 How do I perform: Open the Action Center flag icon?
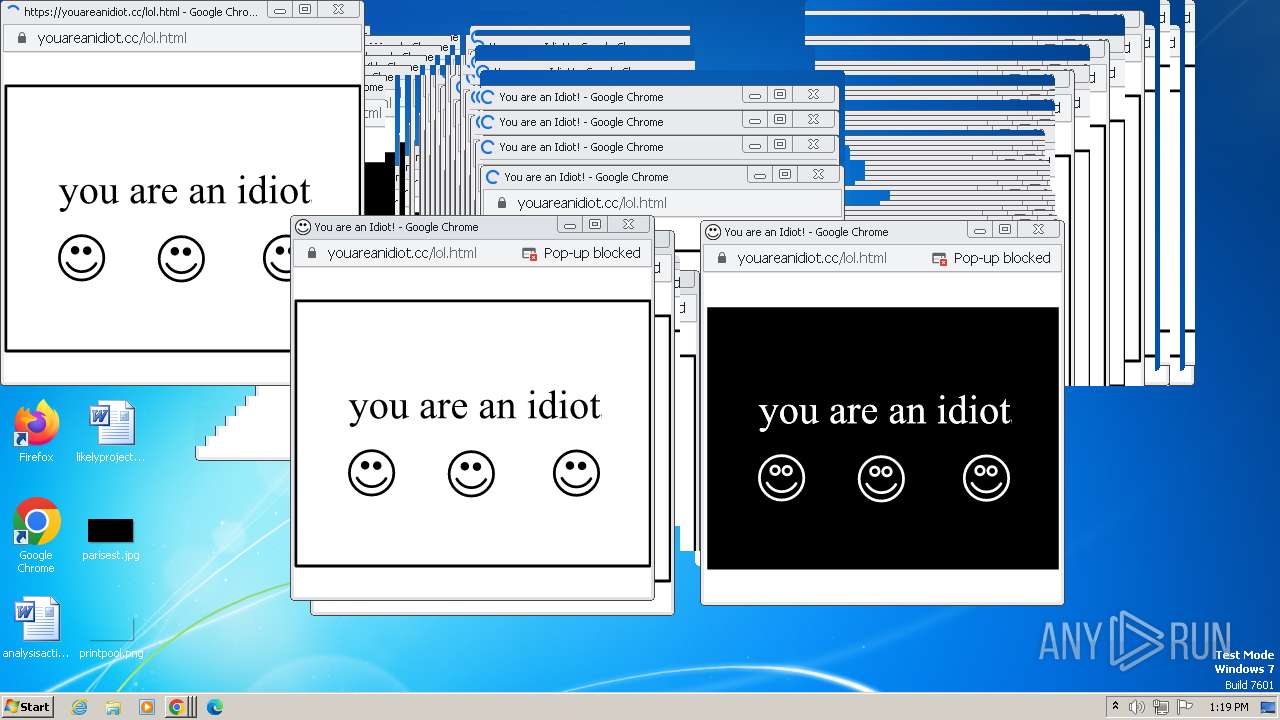tap(1184, 707)
